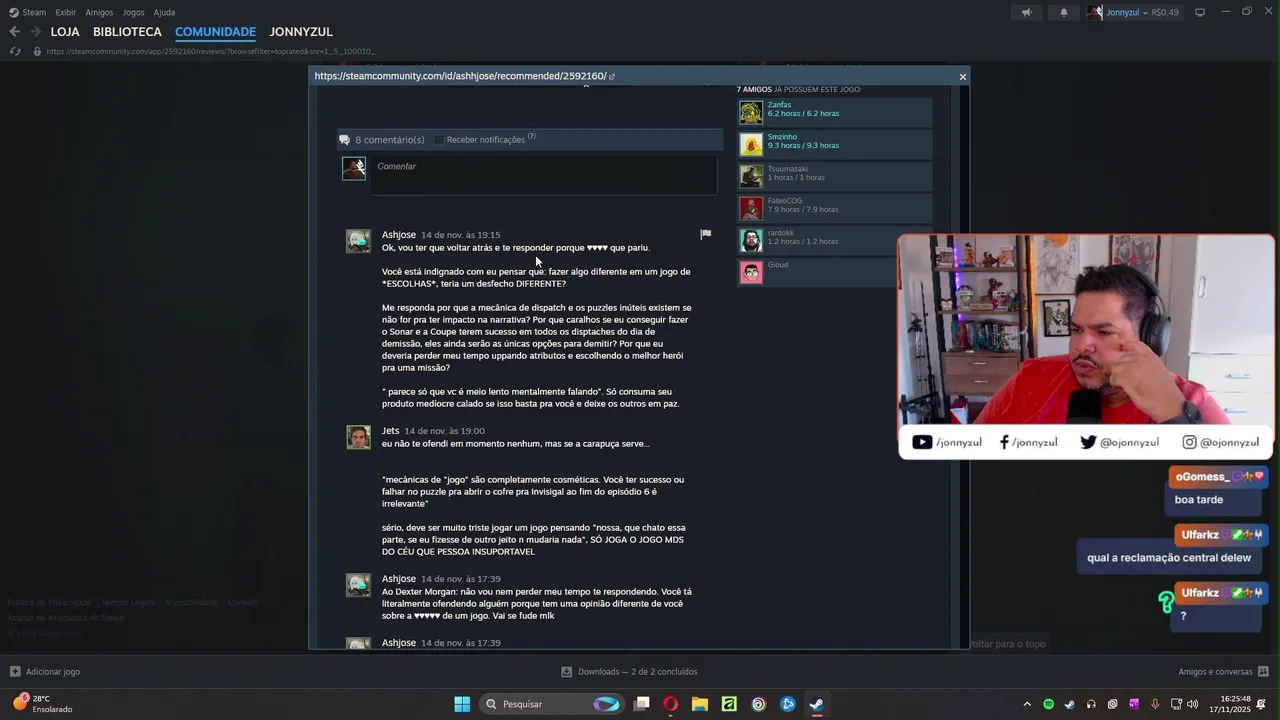Click the Adicionar jogo button
The height and width of the screenshot is (720, 1280).
(x=45, y=672)
